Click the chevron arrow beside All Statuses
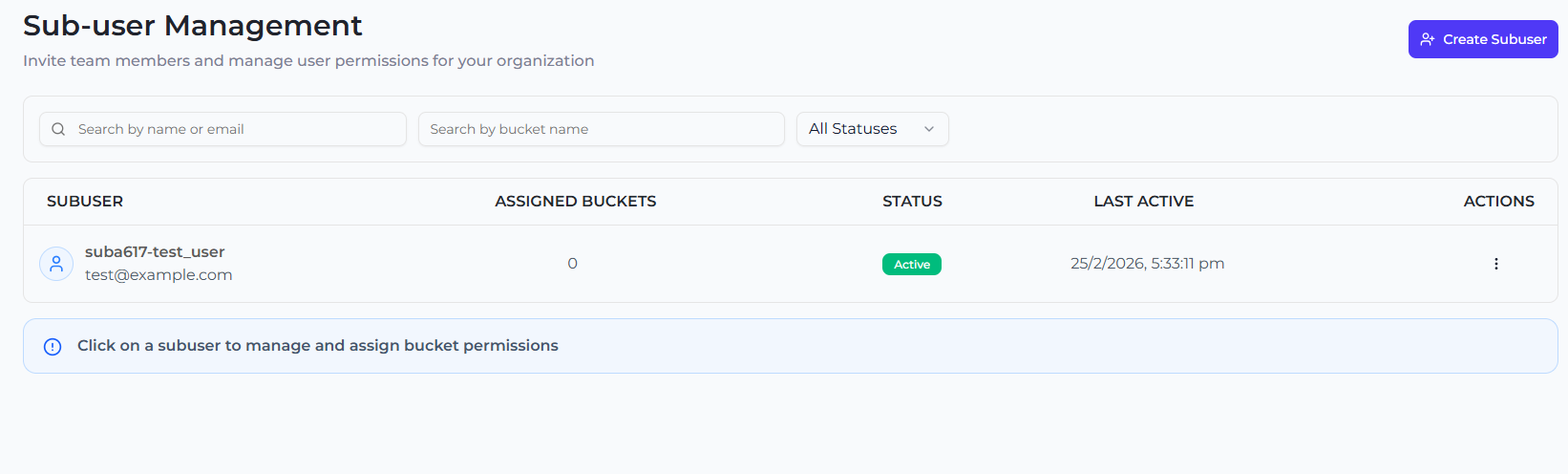1568x474 pixels. coord(928,129)
